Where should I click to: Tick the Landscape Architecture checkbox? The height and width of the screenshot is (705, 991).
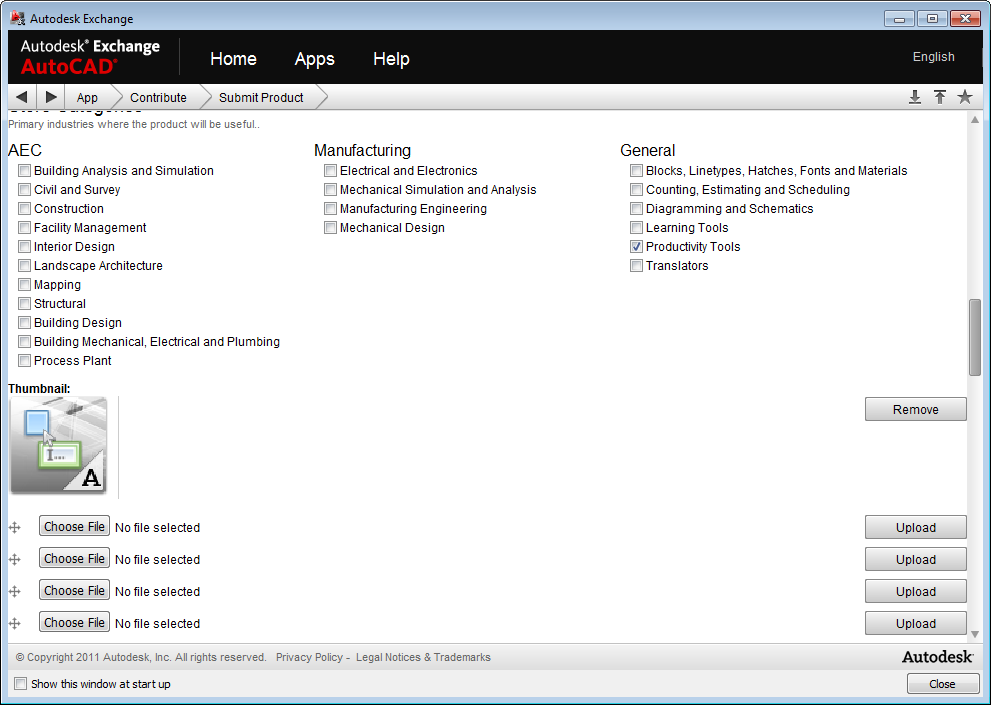pyautogui.click(x=25, y=266)
